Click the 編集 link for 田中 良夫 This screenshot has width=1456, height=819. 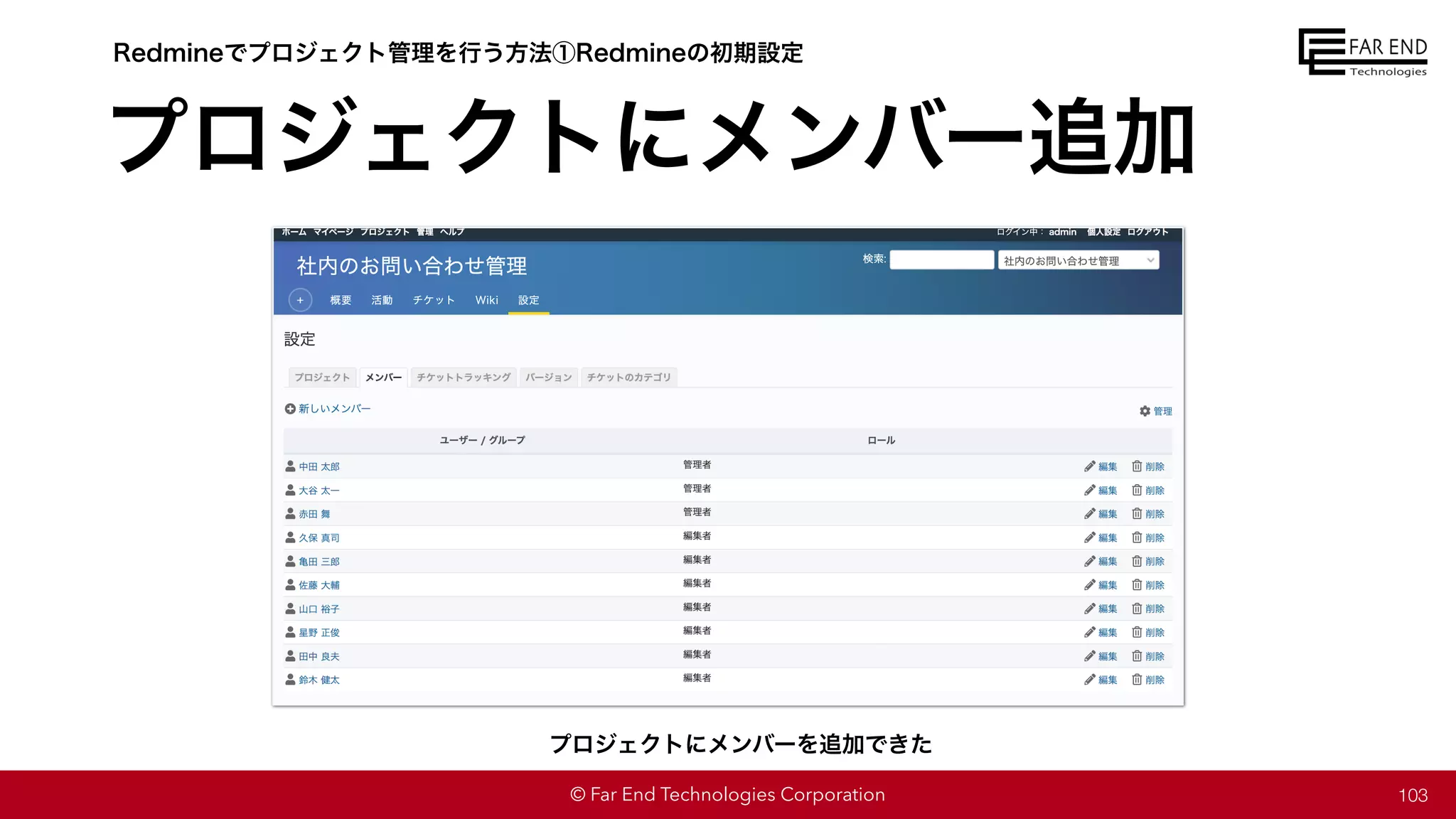[1108, 656]
